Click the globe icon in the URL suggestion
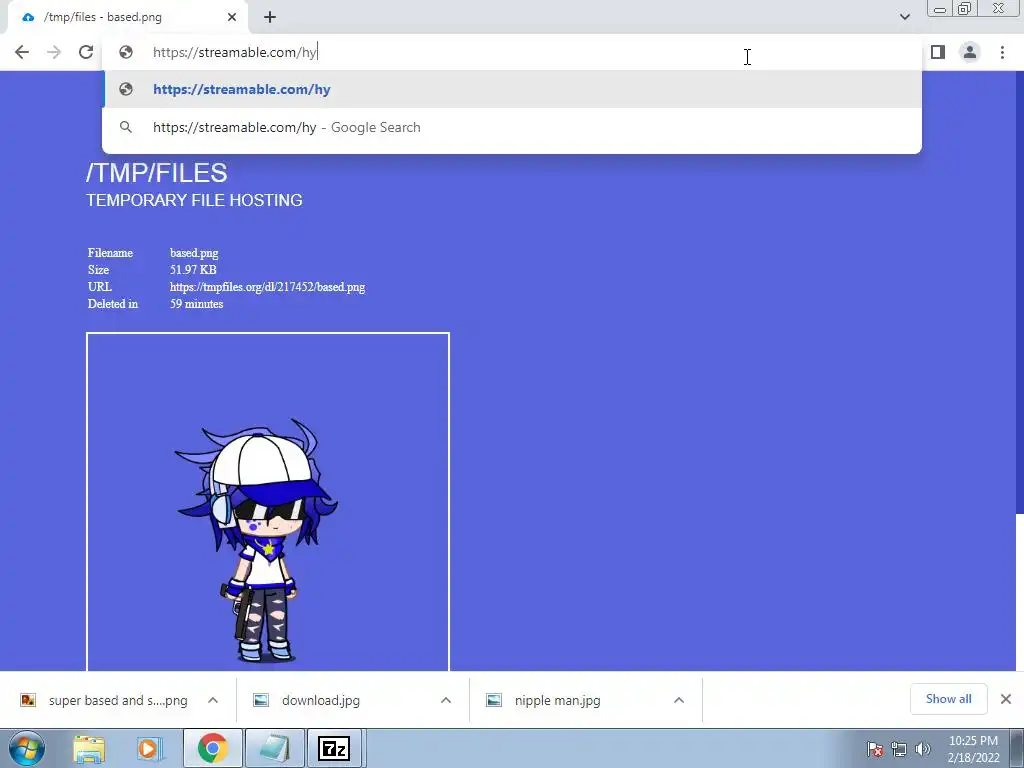The image size is (1024, 768). pyautogui.click(x=126, y=89)
